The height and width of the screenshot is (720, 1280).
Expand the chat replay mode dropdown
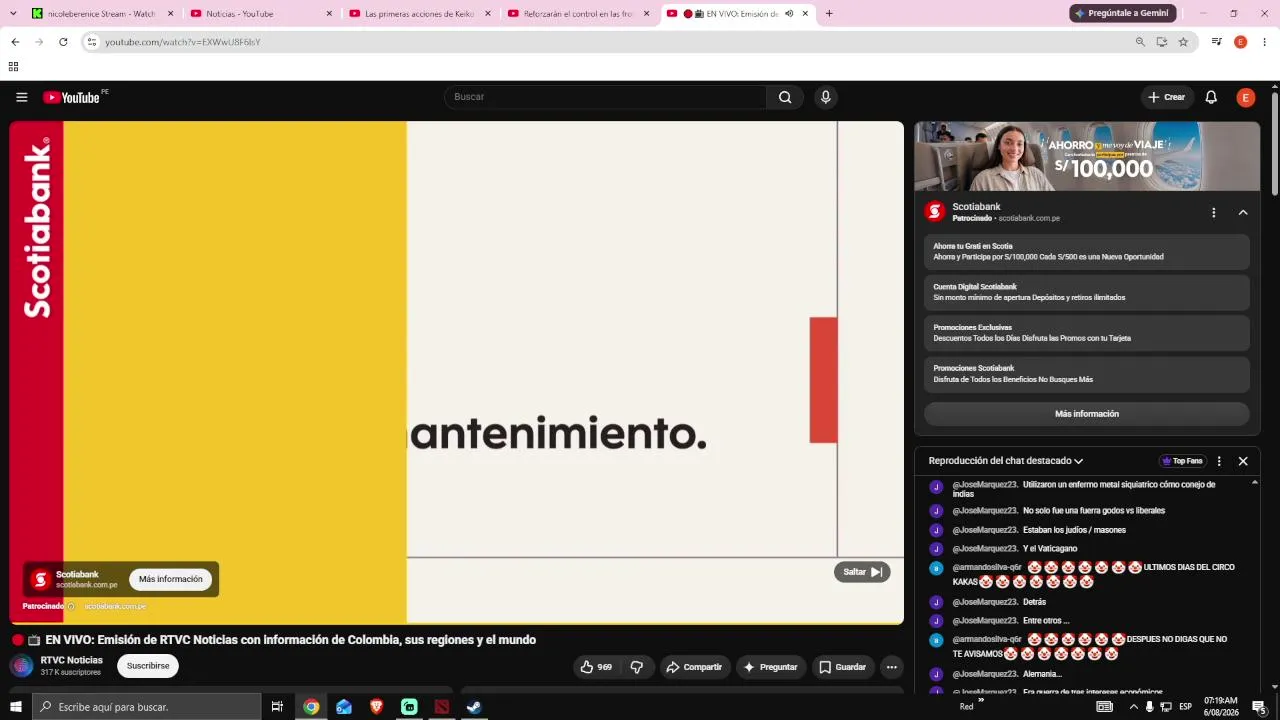coord(1006,461)
